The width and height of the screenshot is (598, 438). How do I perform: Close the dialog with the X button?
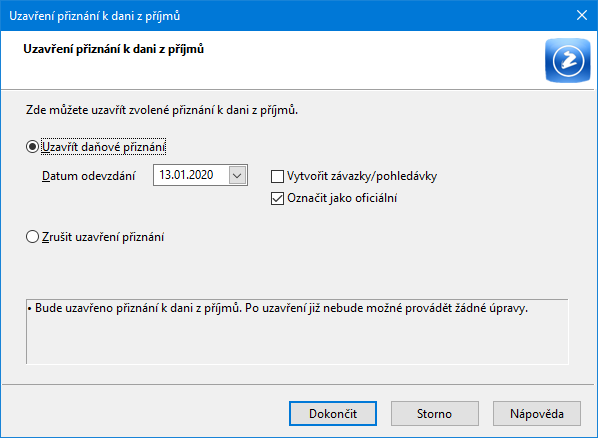pyautogui.click(x=582, y=15)
